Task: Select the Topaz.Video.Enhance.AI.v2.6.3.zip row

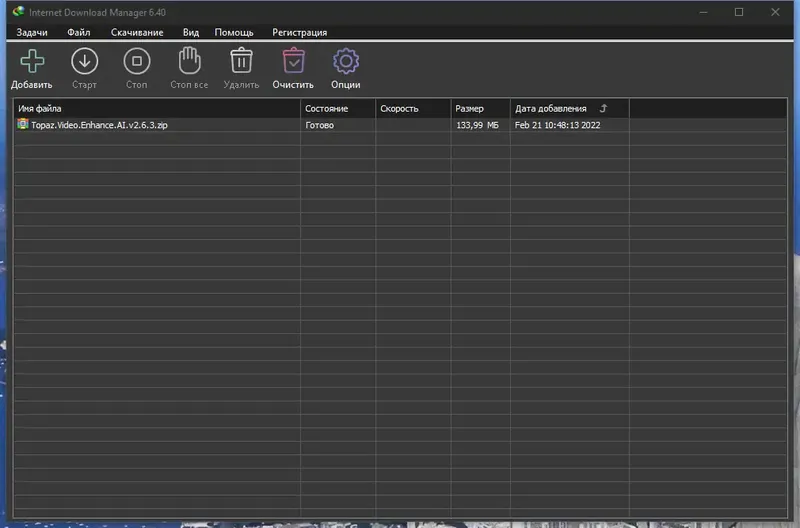Action: point(401,125)
